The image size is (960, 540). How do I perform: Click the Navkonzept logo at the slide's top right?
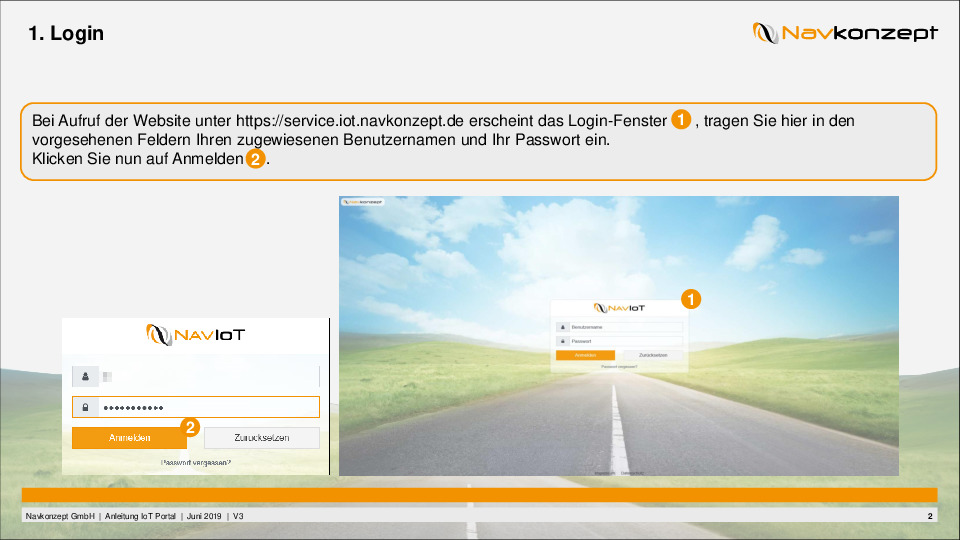click(x=845, y=33)
